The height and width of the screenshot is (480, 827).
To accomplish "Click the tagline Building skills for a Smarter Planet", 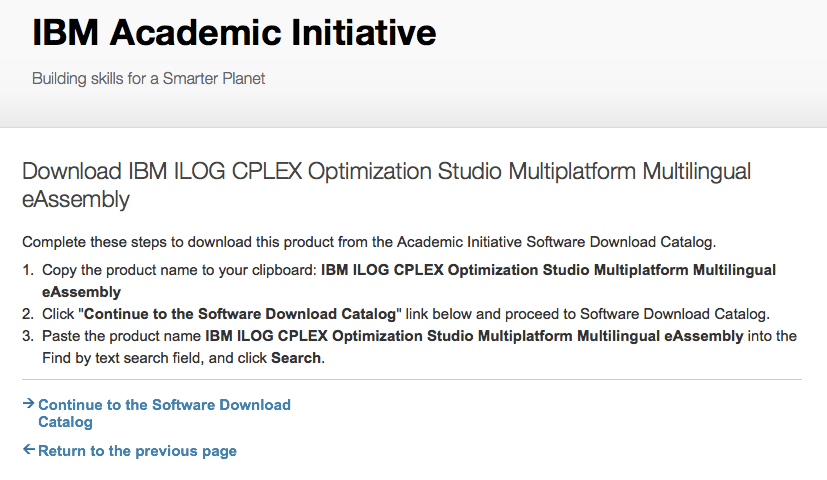I will click(148, 79).
